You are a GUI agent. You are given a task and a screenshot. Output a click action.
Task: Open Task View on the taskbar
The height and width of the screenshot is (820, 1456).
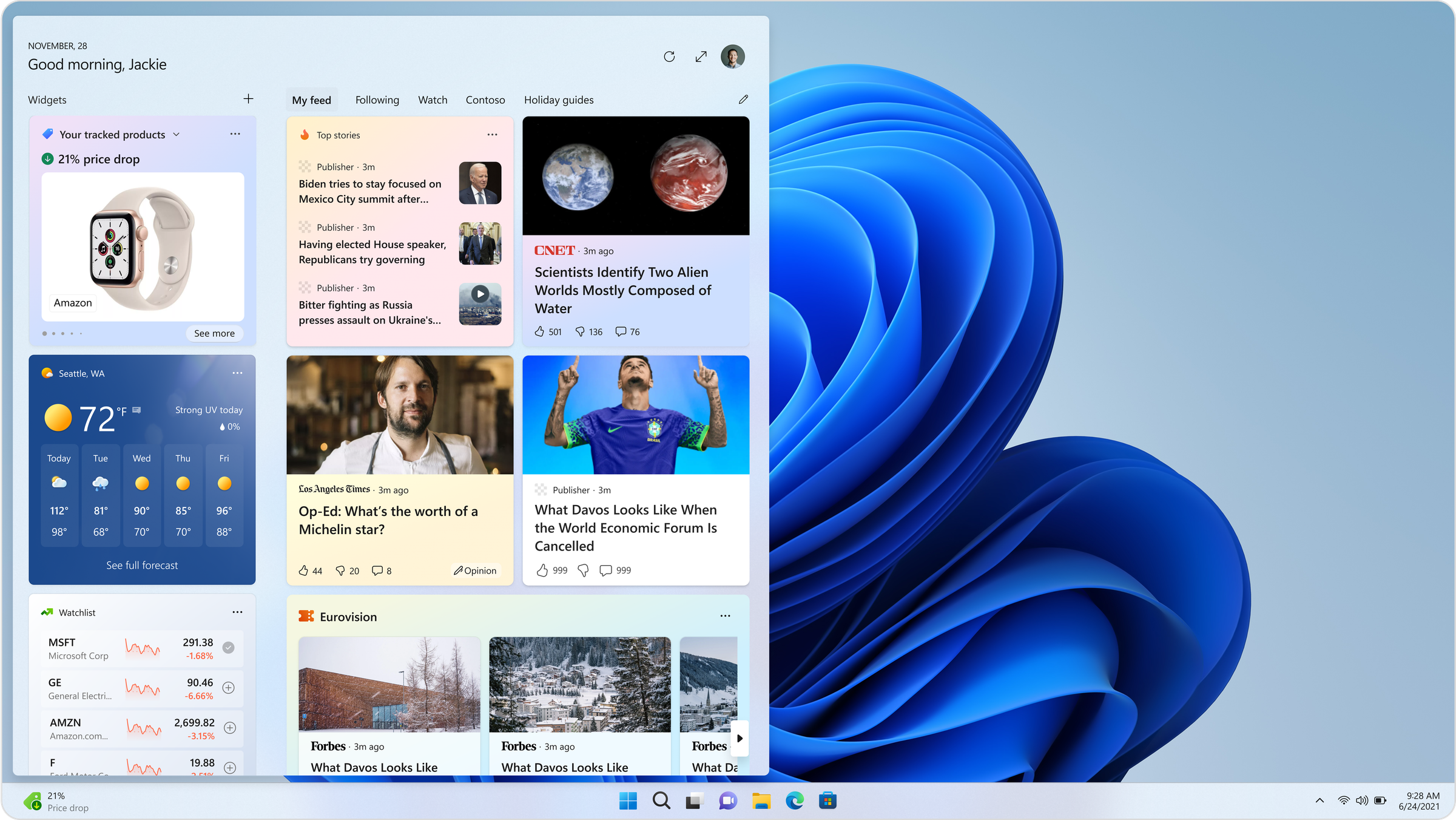point(695,801)
